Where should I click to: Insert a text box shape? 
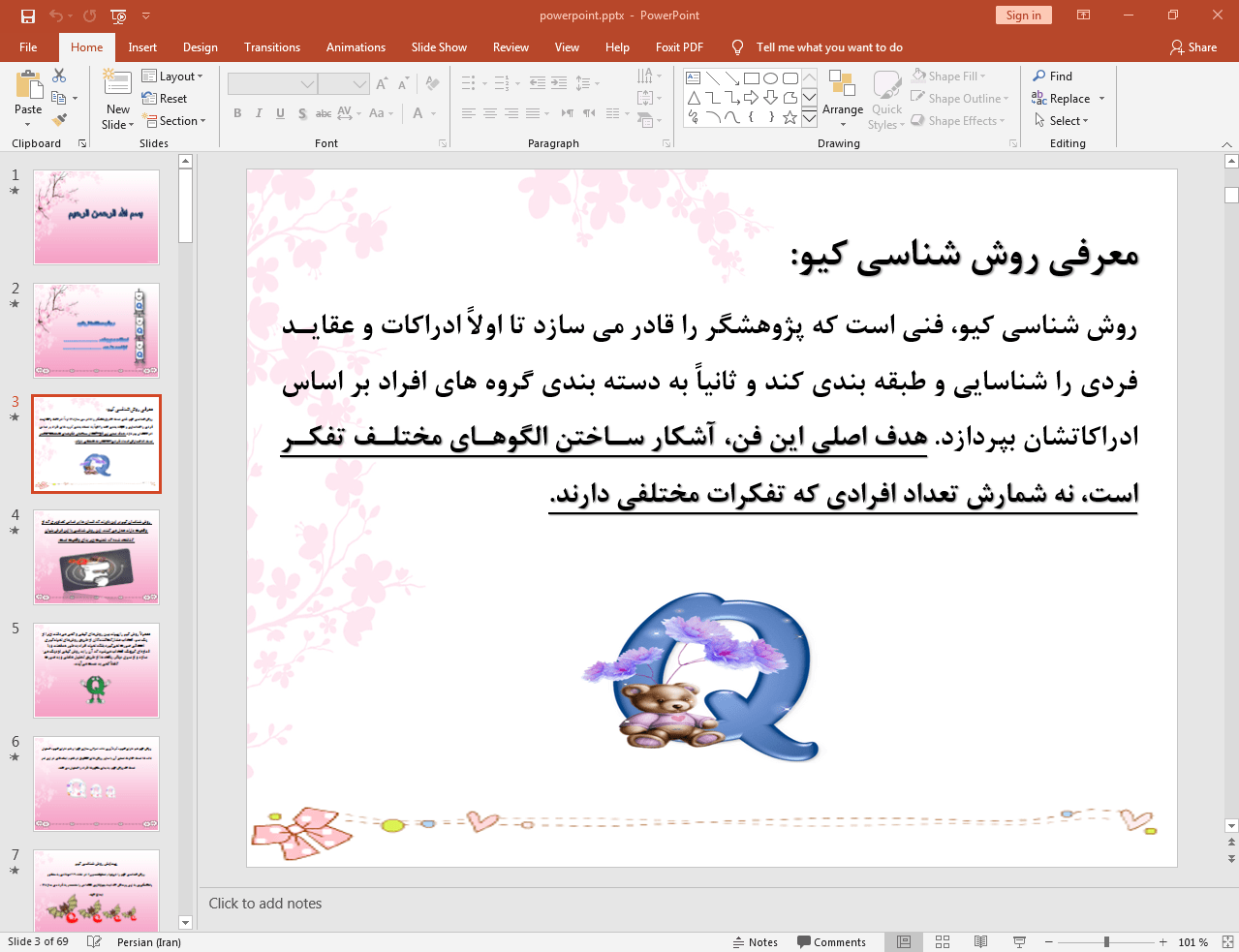click(694, 78)
